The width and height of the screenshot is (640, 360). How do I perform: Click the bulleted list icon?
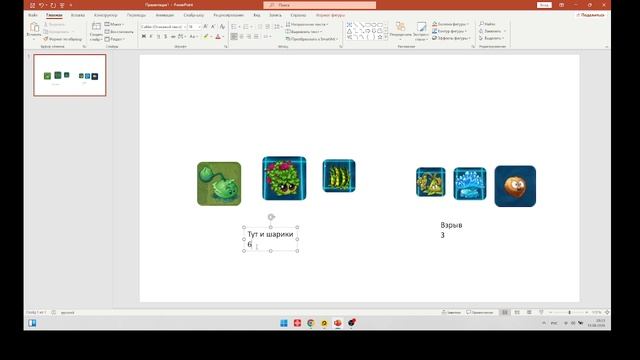click(233, 27)
